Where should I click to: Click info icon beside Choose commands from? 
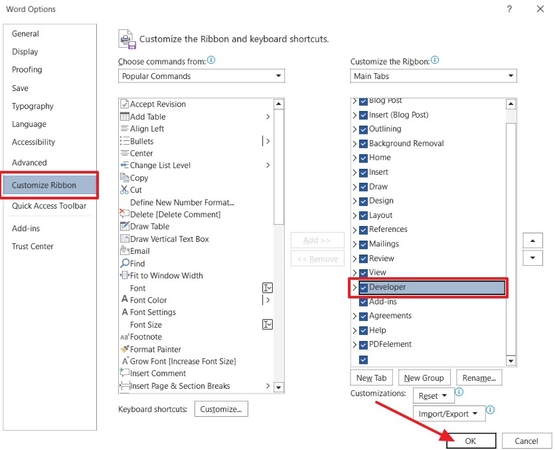[211, 60]
